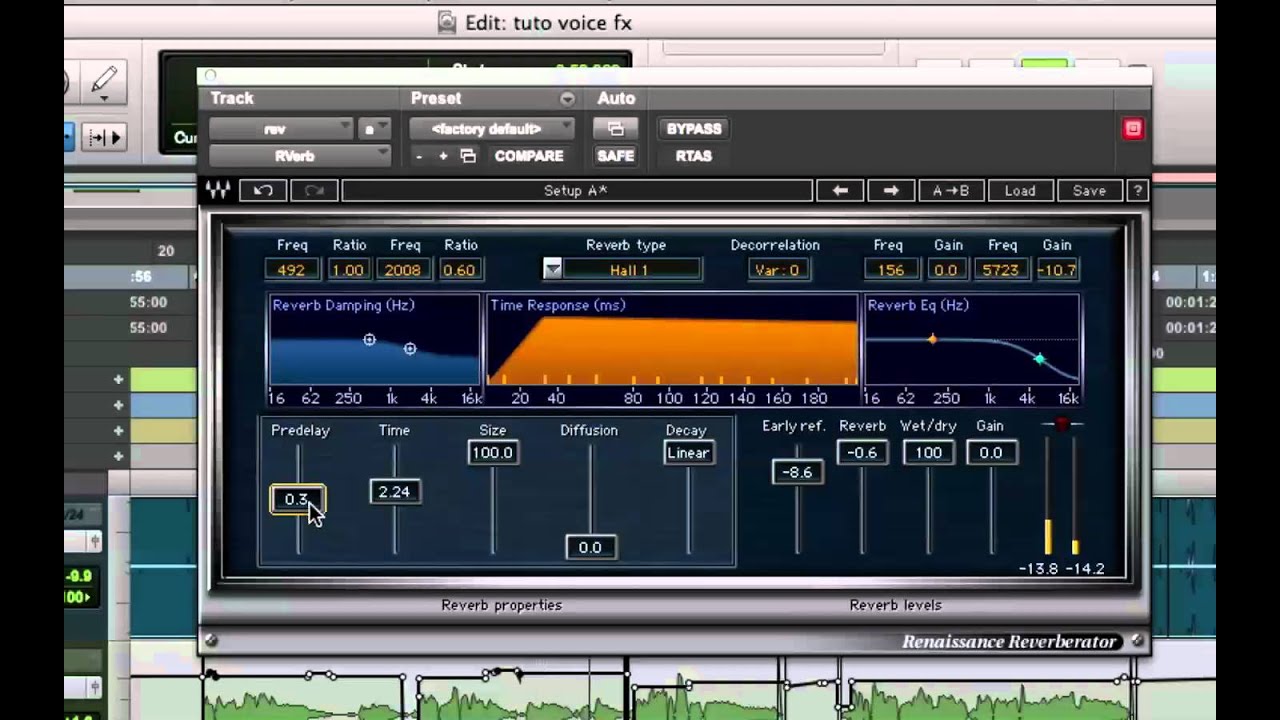The height and width of the screenshot is (720, 1280).
Task: Open the pencil tool options arrow in Edit window
Action: coord(104,98)
